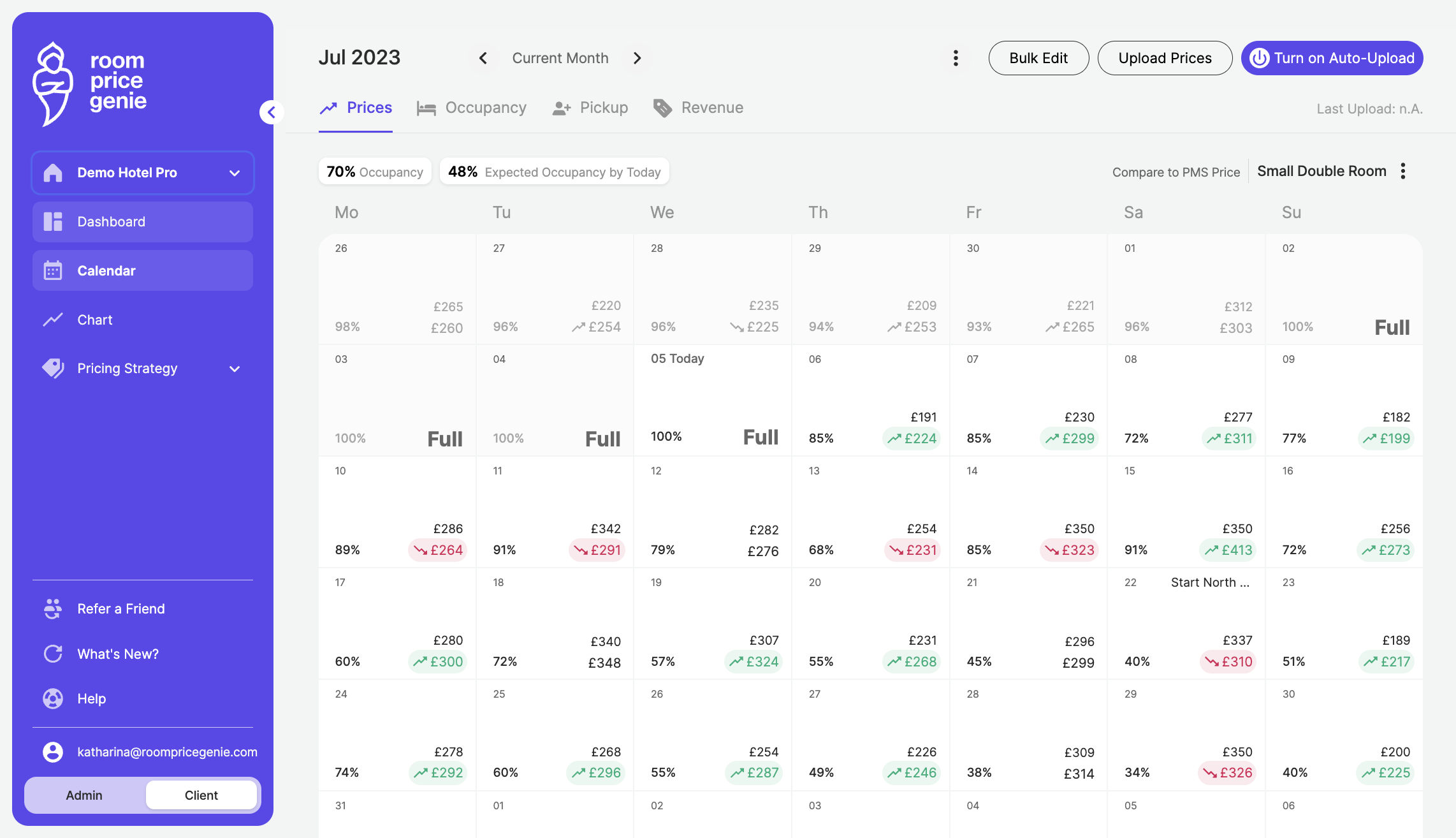Click the Demo Hotel Pro house icon
This screenshot has height=838, width=1456.
[x=53, y=173]
